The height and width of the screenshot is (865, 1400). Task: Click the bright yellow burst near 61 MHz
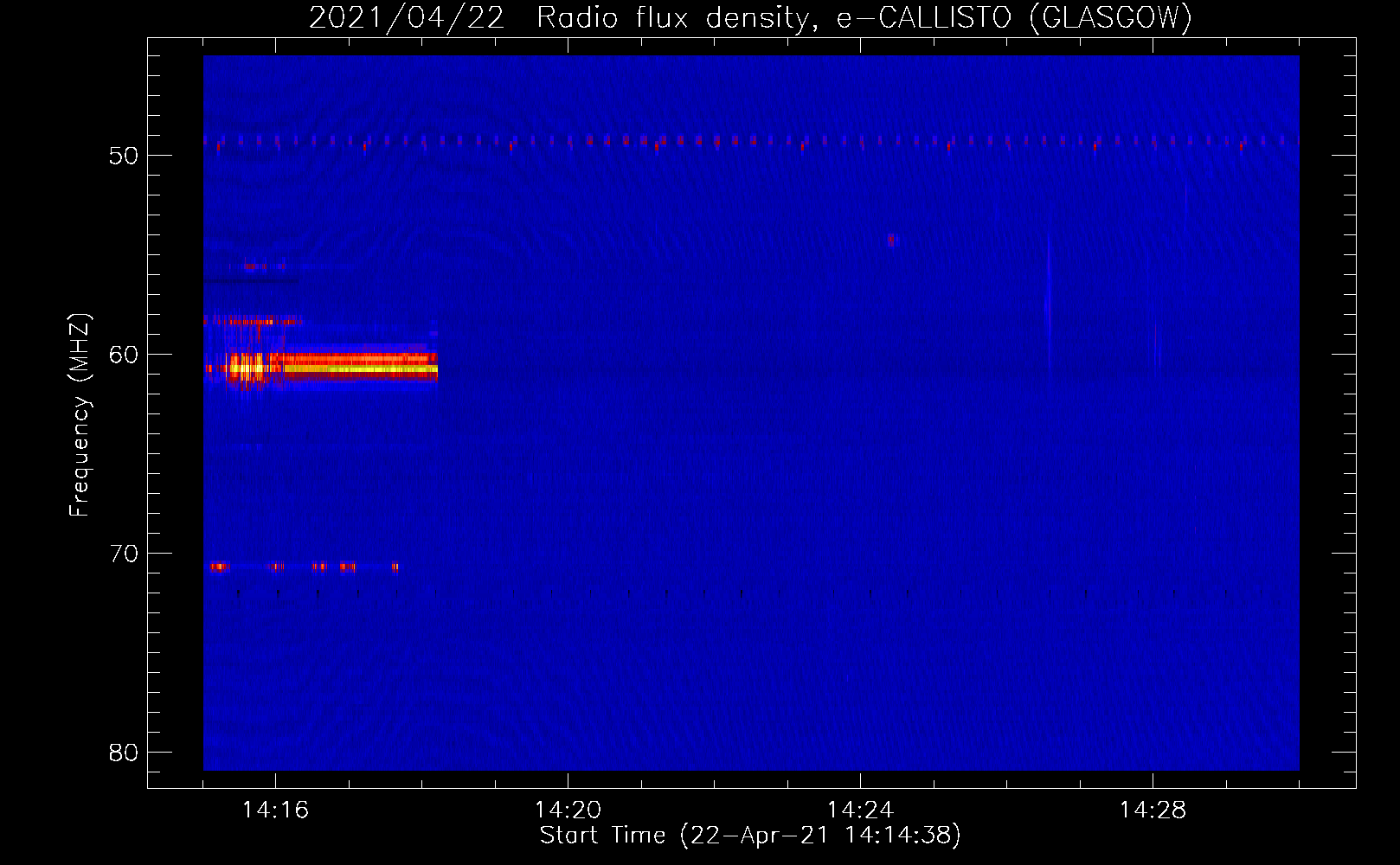(333, 368)
